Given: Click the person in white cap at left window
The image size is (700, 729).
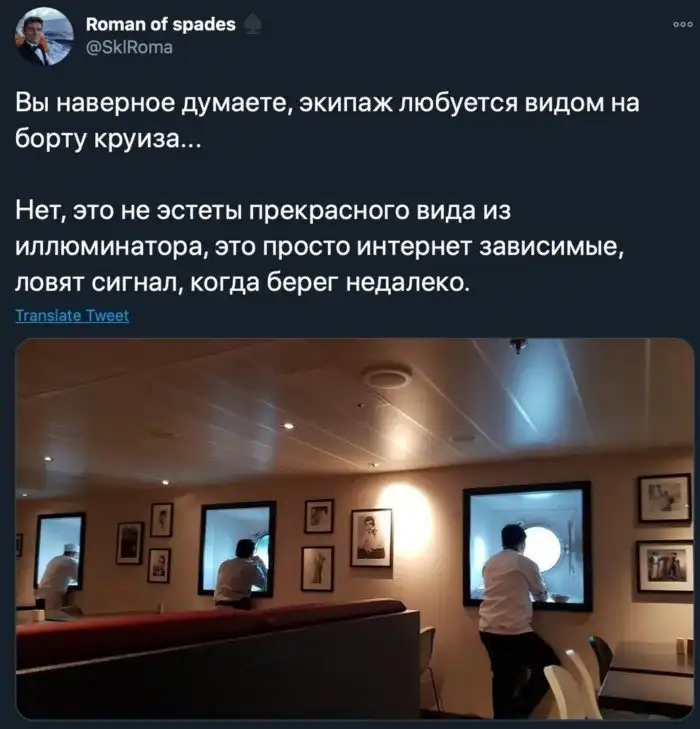Looking at the screenshot, I should tap(59, 576).
